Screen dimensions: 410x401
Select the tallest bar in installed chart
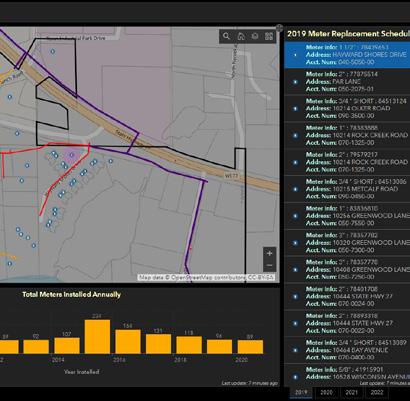point(97,337)
